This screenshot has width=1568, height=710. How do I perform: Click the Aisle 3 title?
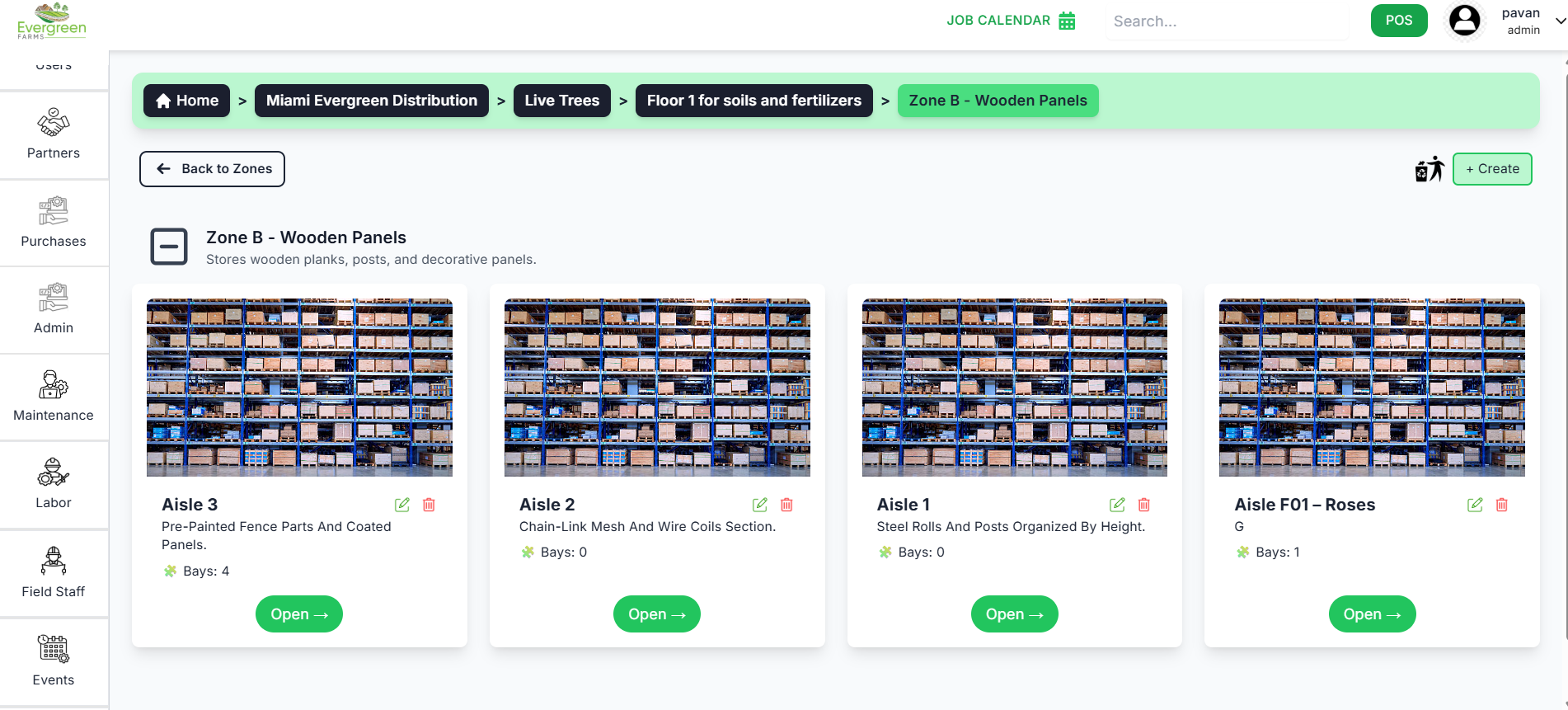(x=190, y=505)
